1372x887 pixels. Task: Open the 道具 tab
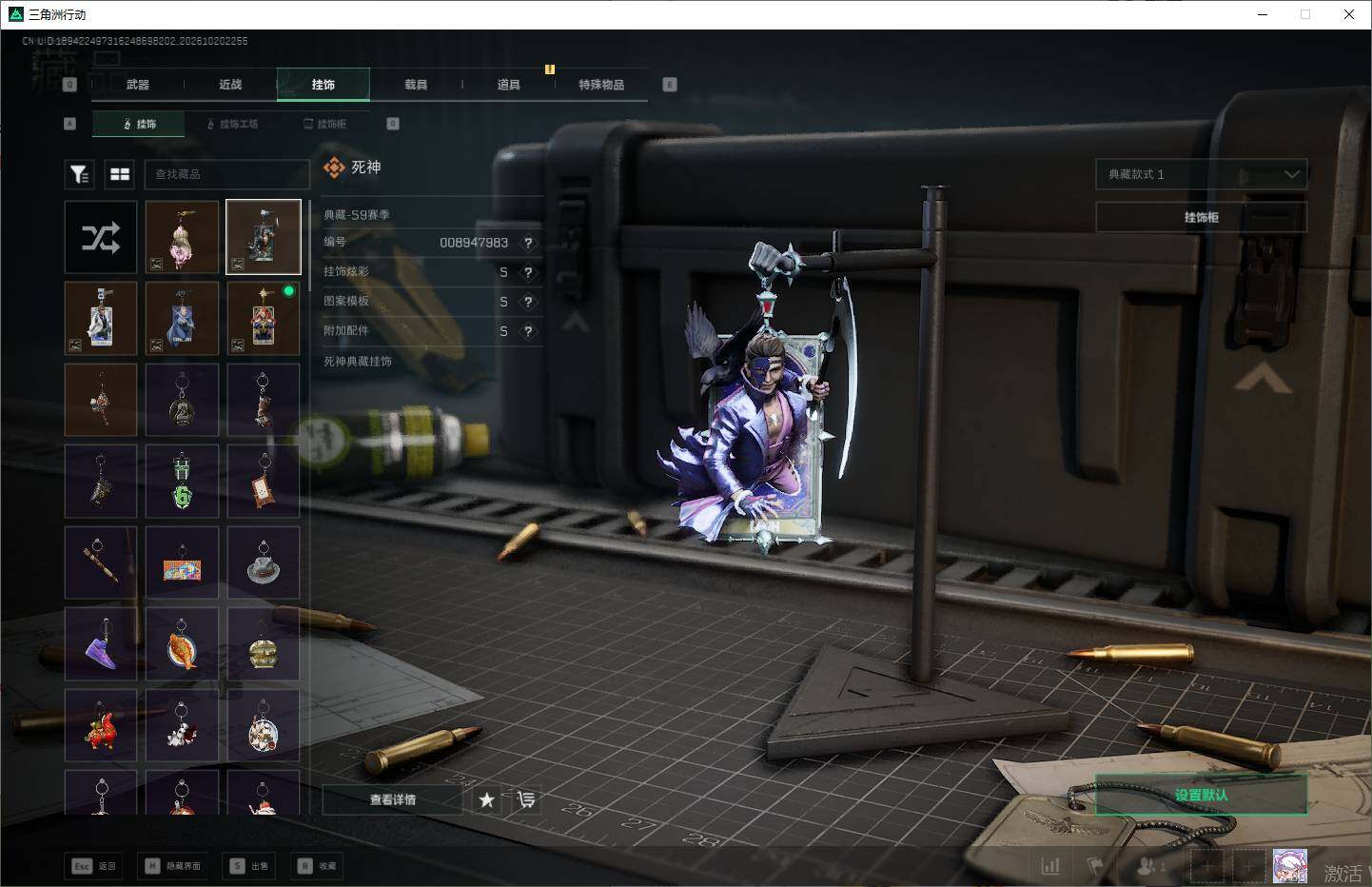509,85
